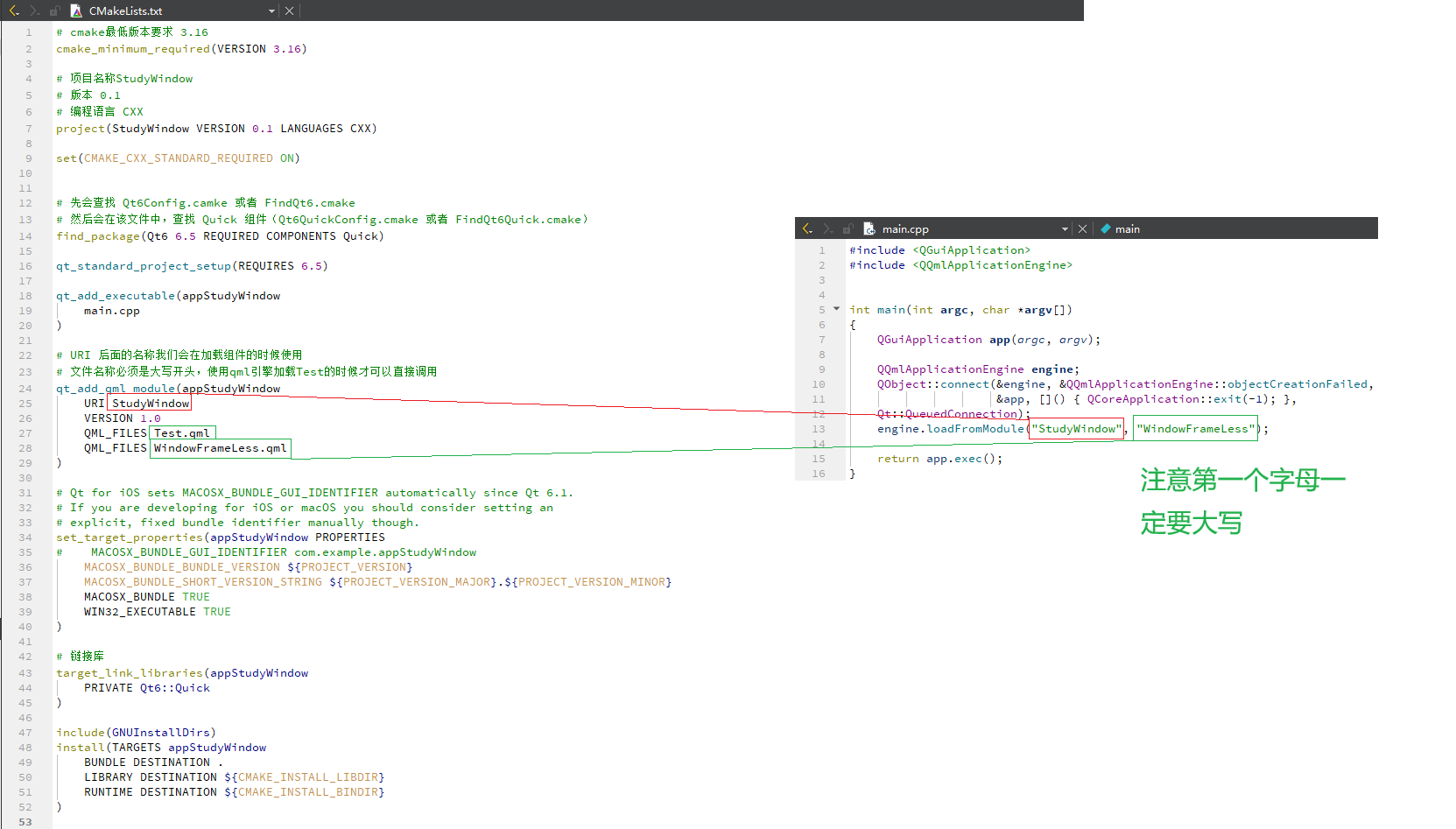
Task: Click '#include <QQmlApplicationEngine>' line
Action: click(x=961, y=265)
